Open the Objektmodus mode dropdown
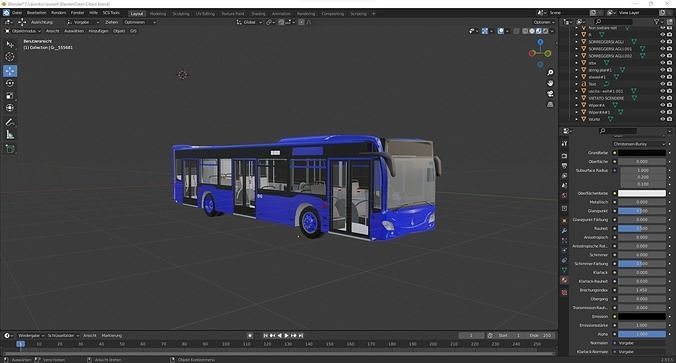Screen dimensions: 676x363 click(x=23, y=31)
